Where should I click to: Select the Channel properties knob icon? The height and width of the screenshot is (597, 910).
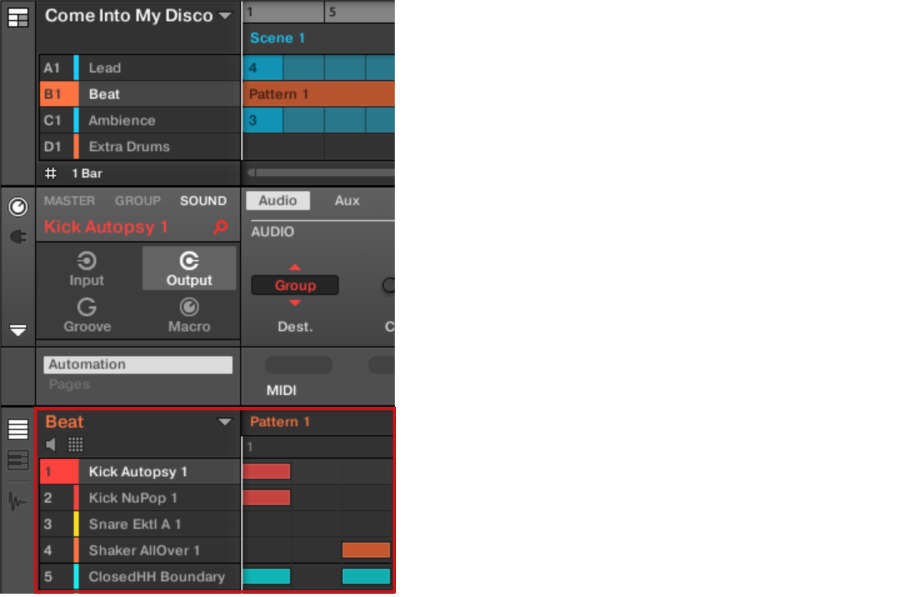point(18,207)
